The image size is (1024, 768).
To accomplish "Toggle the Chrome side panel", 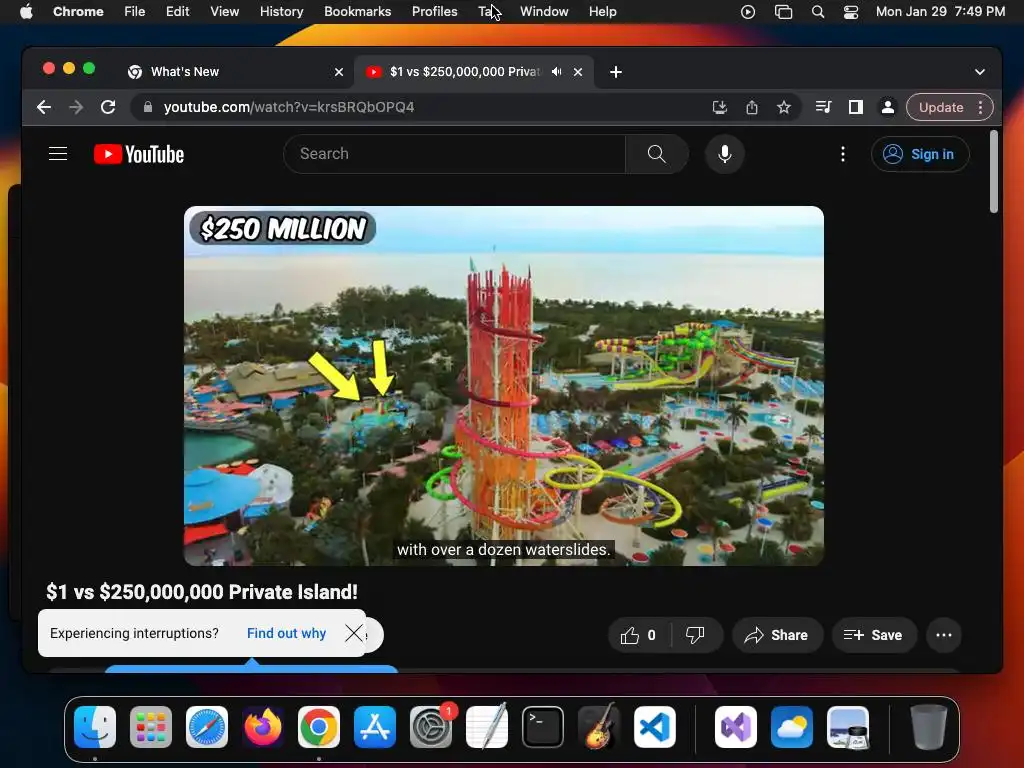I will coord(856,107).
